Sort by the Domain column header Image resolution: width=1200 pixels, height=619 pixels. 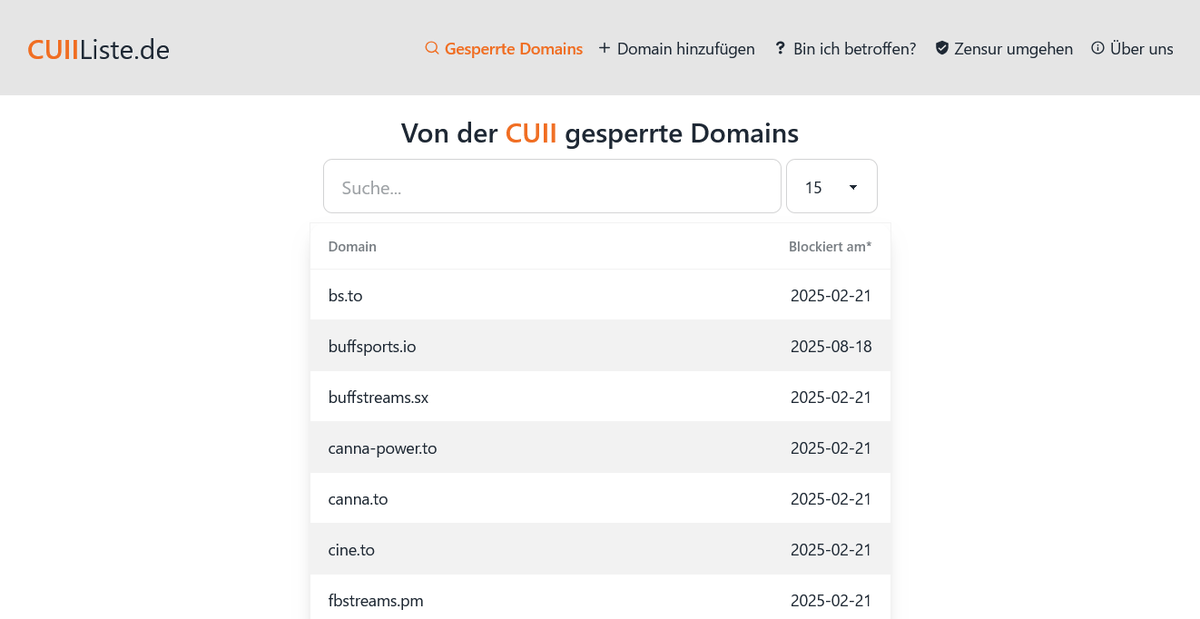tap(352, 246)
